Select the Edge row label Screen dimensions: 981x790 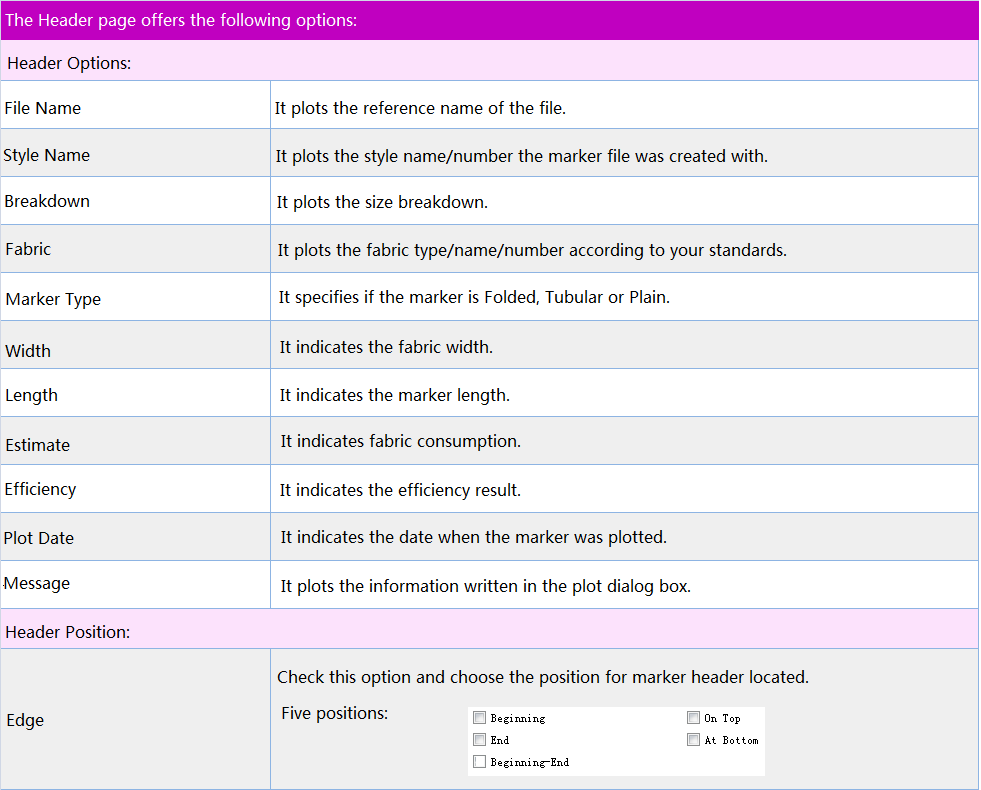[25, 720]
